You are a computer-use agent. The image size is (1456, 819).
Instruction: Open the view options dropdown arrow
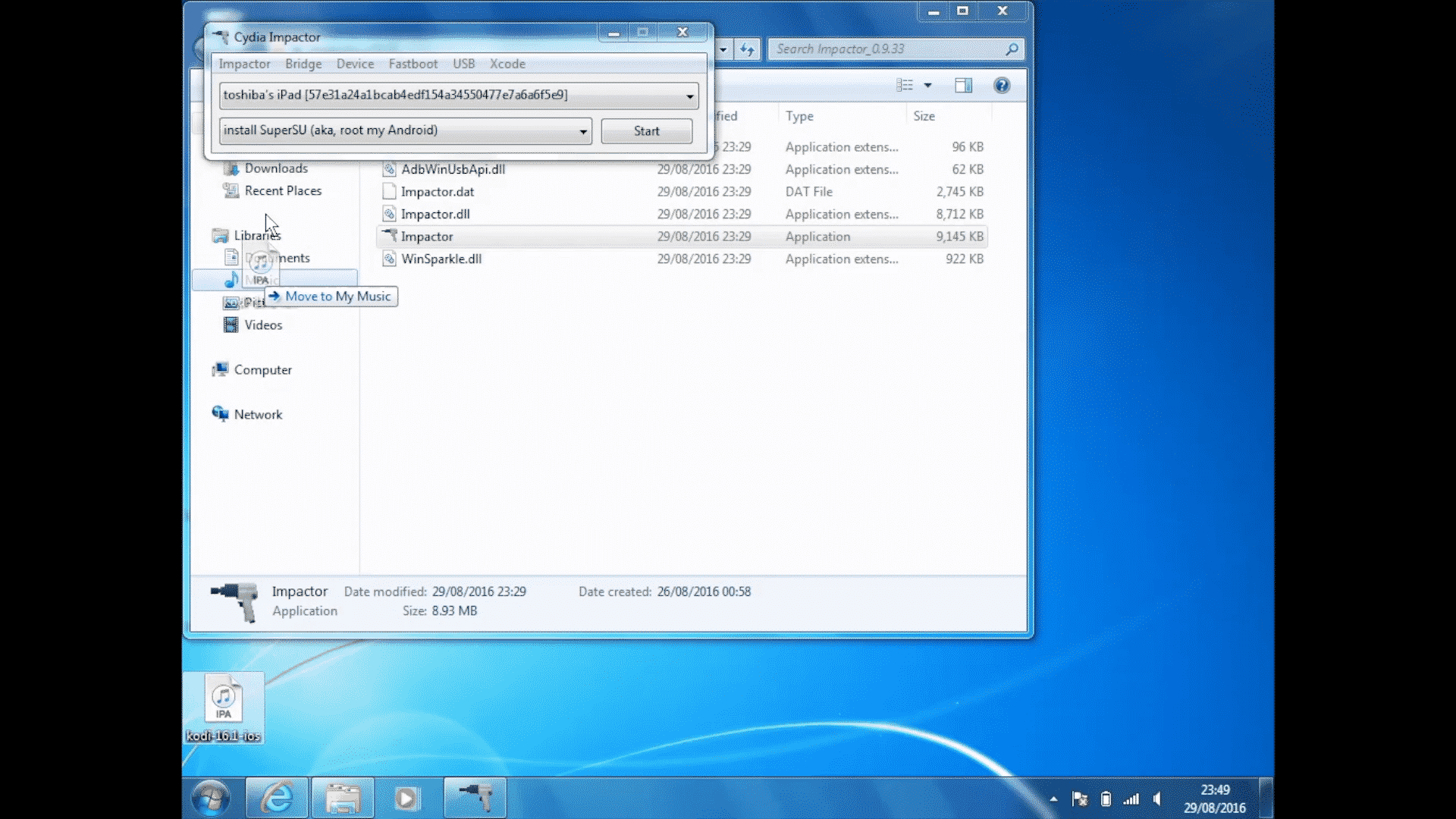pyautogui.click(x=927, y=85)
